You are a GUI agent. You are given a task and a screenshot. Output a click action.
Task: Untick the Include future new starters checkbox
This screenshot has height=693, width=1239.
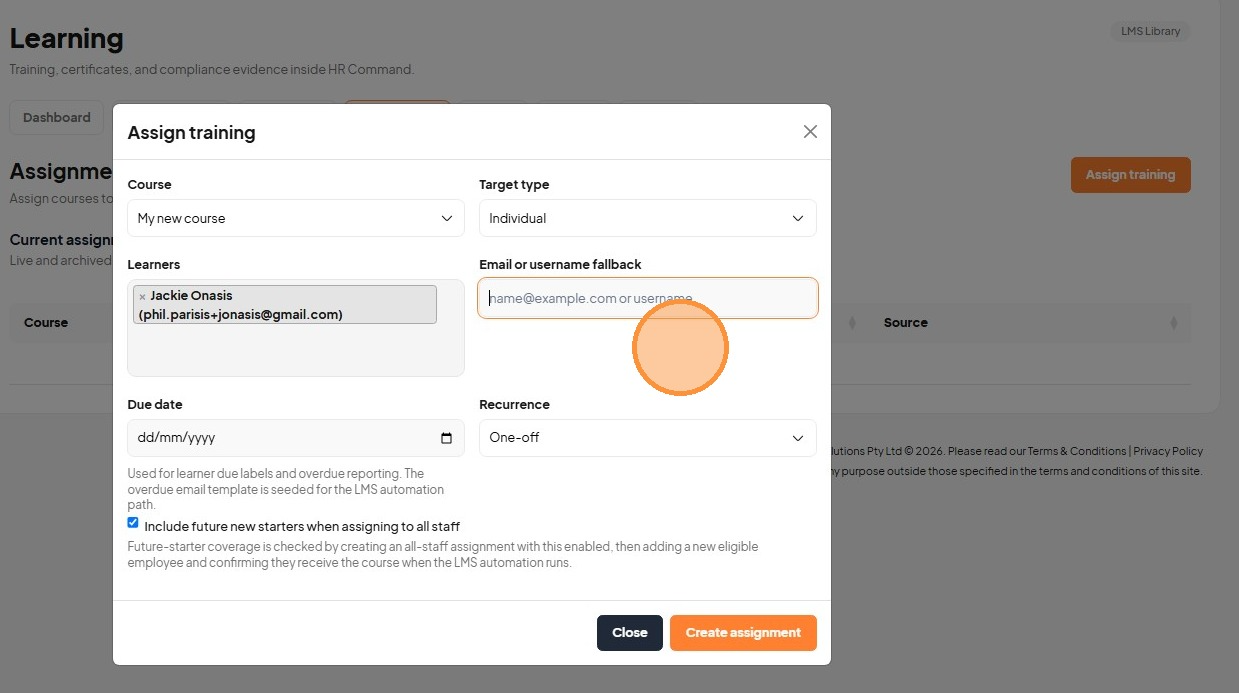click(x=133, y=523)
